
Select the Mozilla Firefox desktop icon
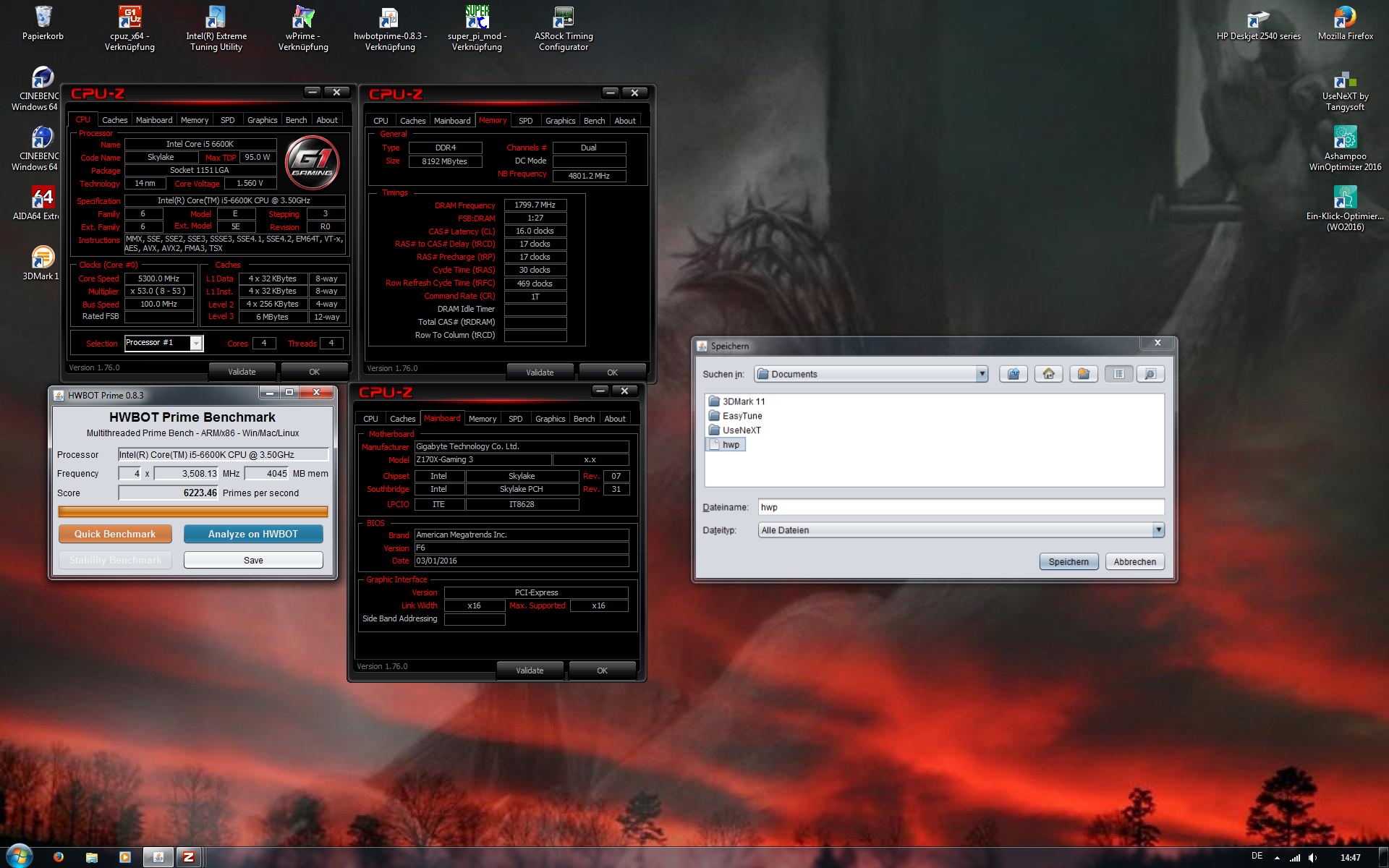[1346, 23]
